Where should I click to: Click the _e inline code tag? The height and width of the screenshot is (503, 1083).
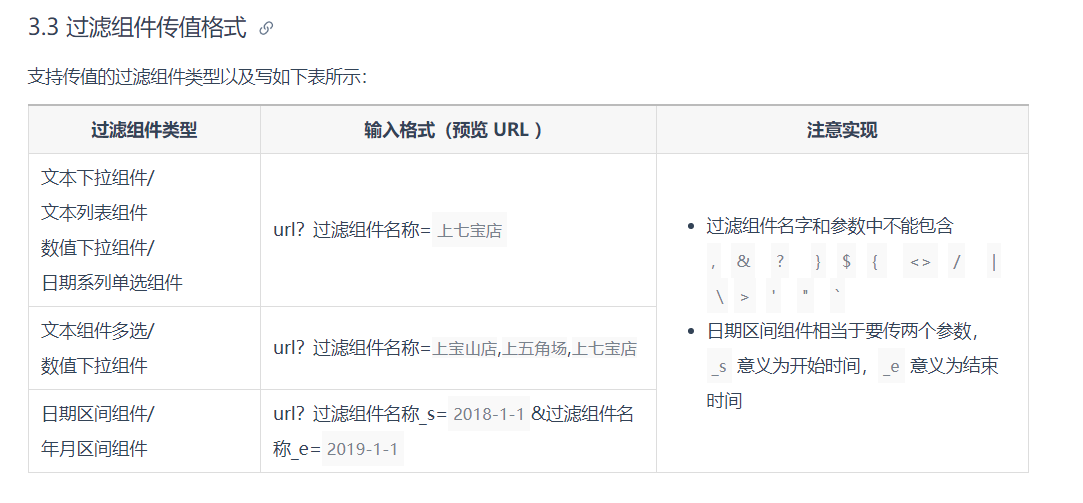tap(891, 367)
